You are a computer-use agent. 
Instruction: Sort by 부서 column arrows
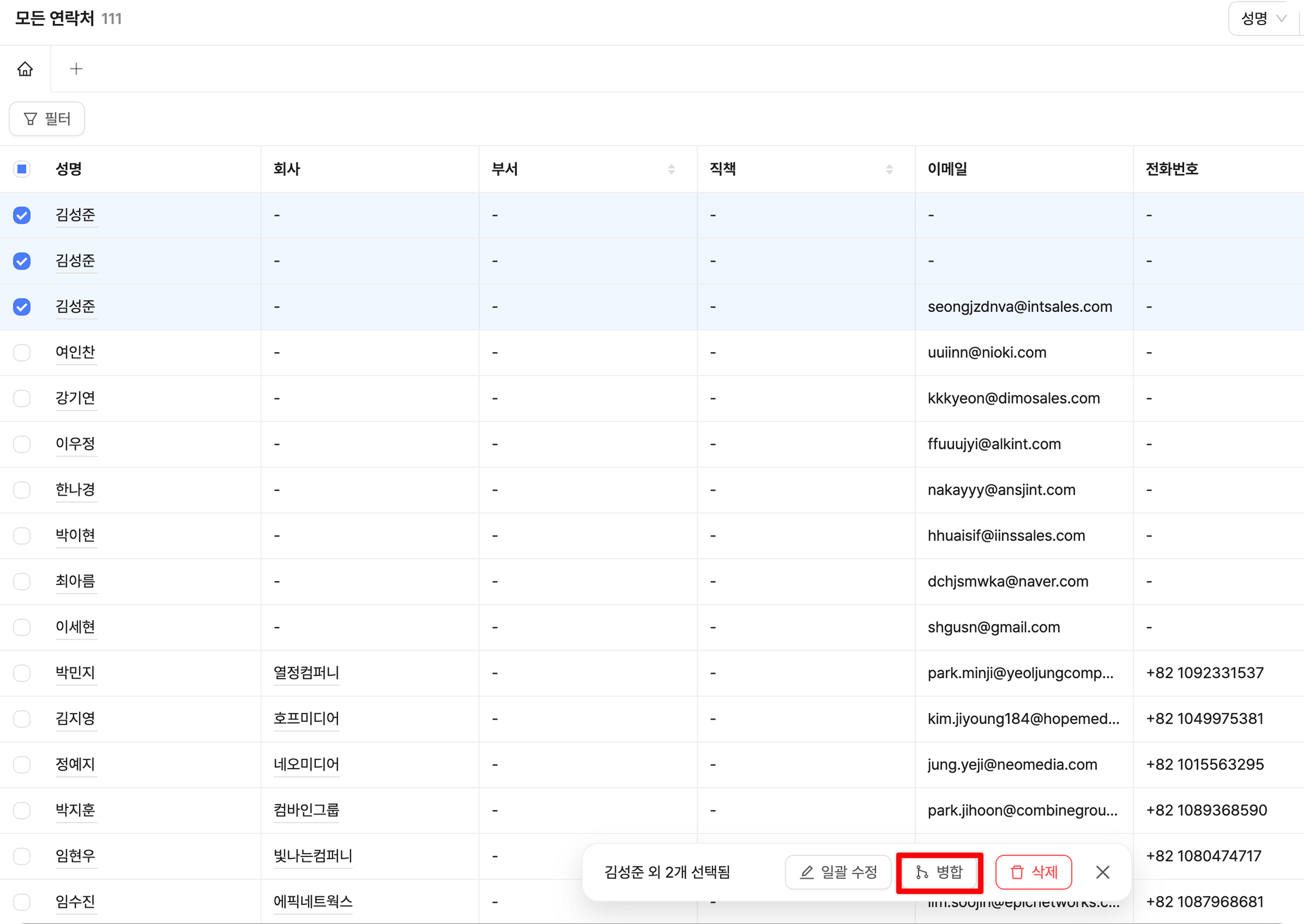coord(671,169)
